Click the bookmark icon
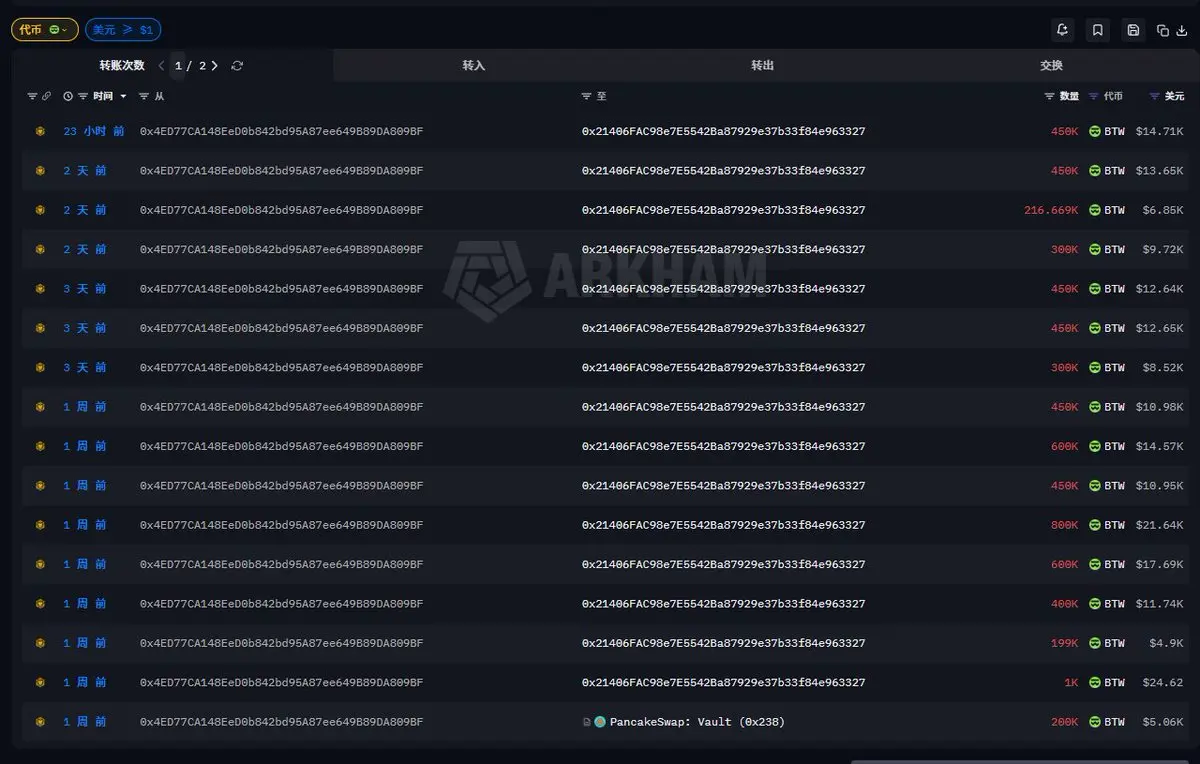This screenshot has width=1200, height=764. click(x=1097, y=30)
